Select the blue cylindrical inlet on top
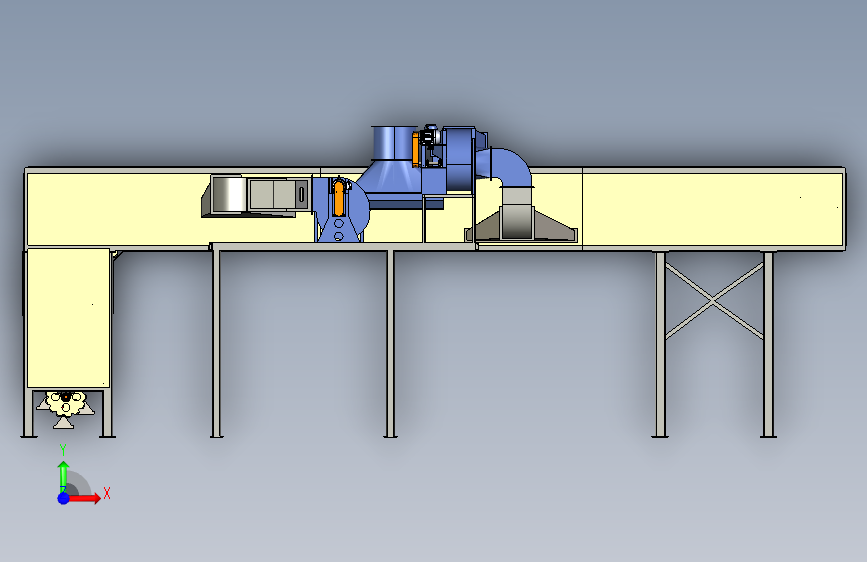Screen dimensions: 867x562 [x=393, y=143]
